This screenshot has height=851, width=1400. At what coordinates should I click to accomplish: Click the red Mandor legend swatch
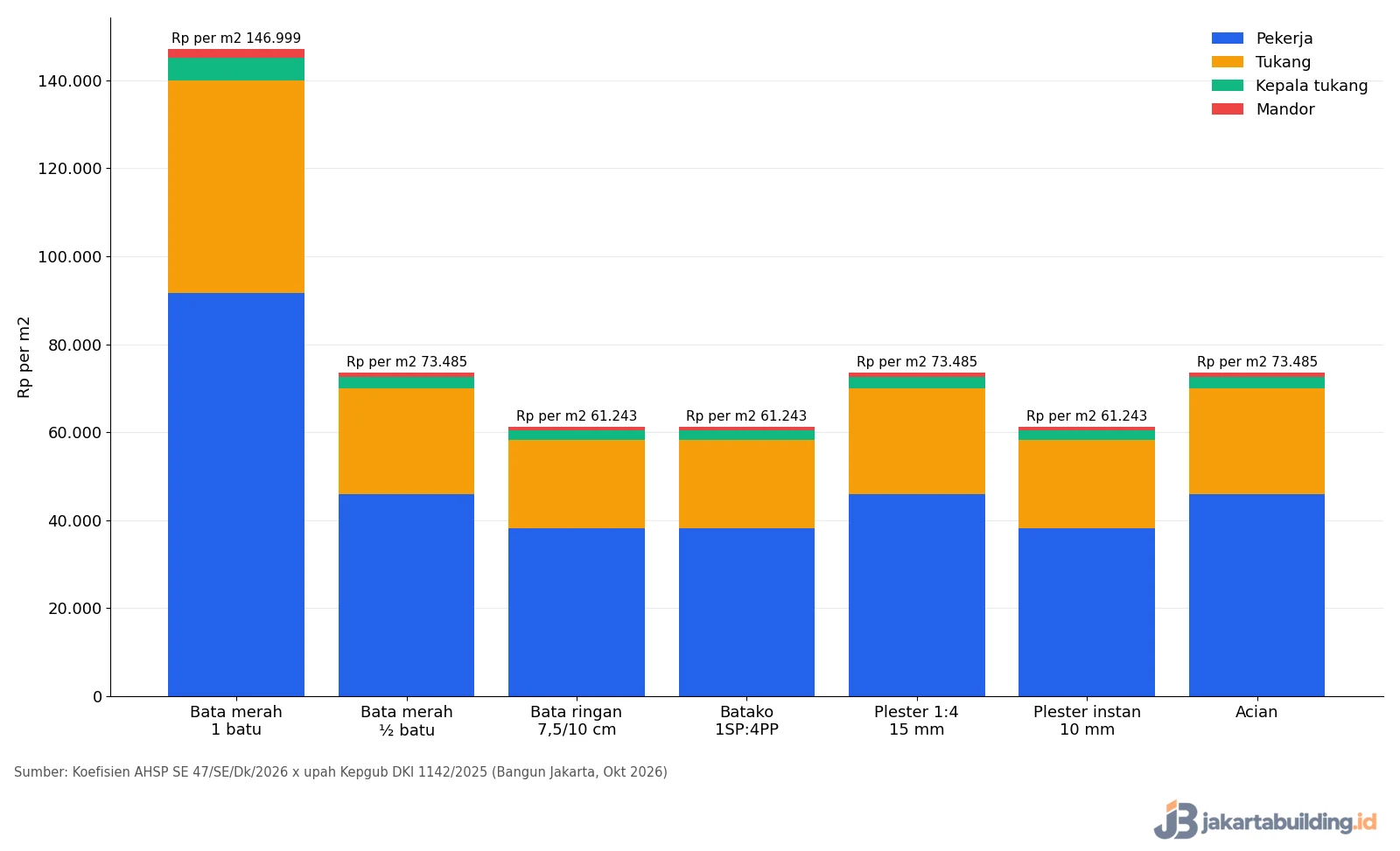click(1227, 109)
